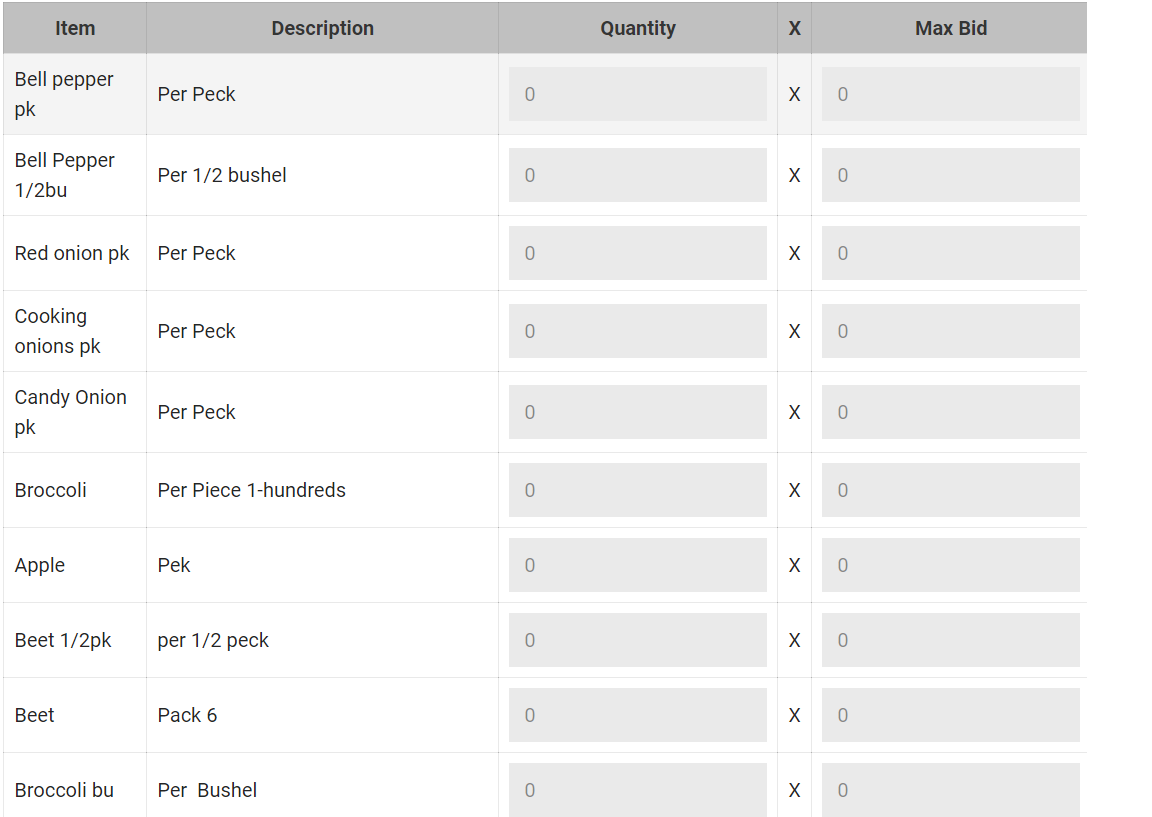The height and width of the screenshot is (817, 1152).
Task: Focus Quantity field for Beet 1/2pk
Action: (637, 640)
